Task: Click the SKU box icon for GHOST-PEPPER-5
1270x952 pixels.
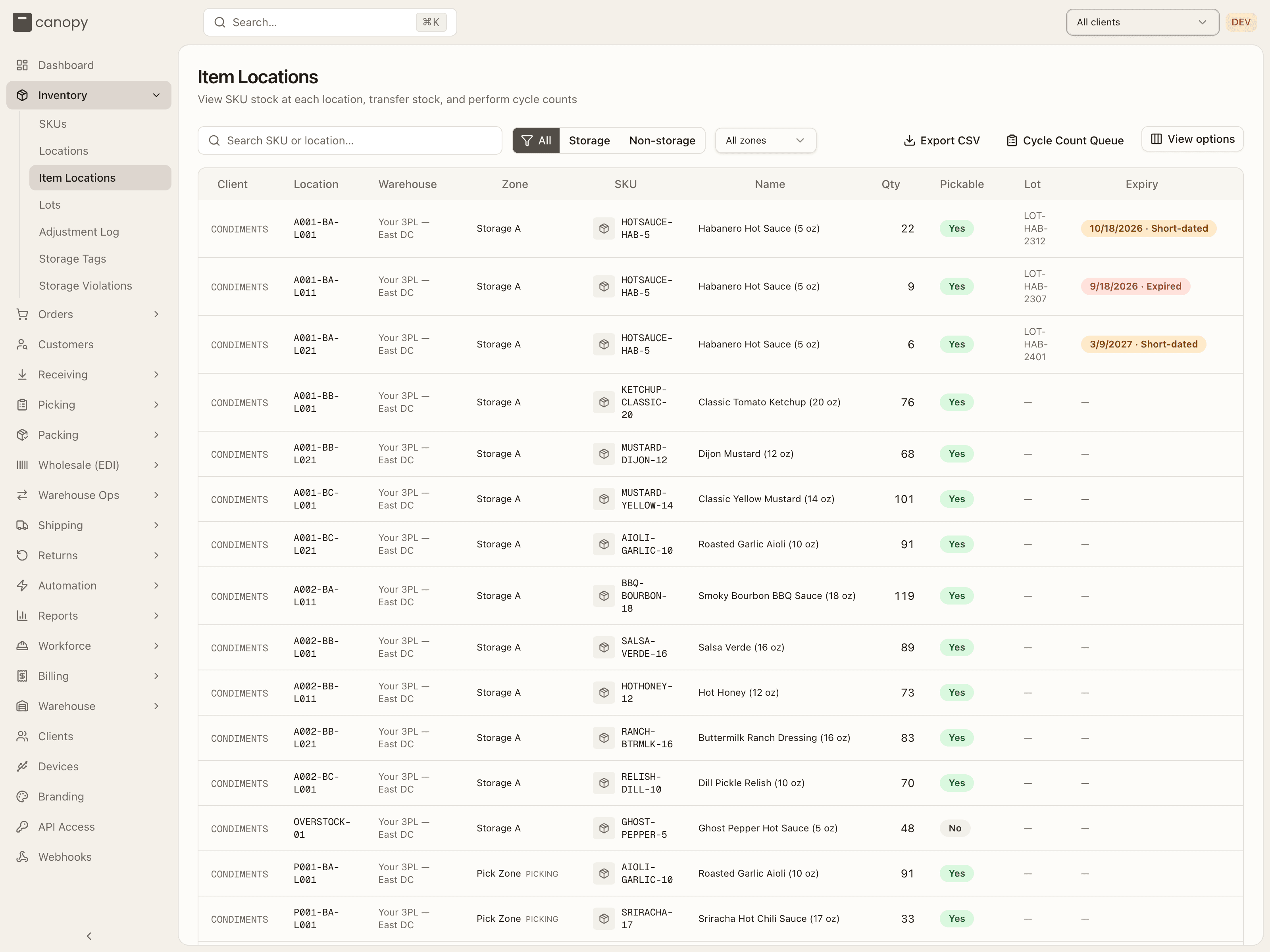Action: click(x=603, y=828)
